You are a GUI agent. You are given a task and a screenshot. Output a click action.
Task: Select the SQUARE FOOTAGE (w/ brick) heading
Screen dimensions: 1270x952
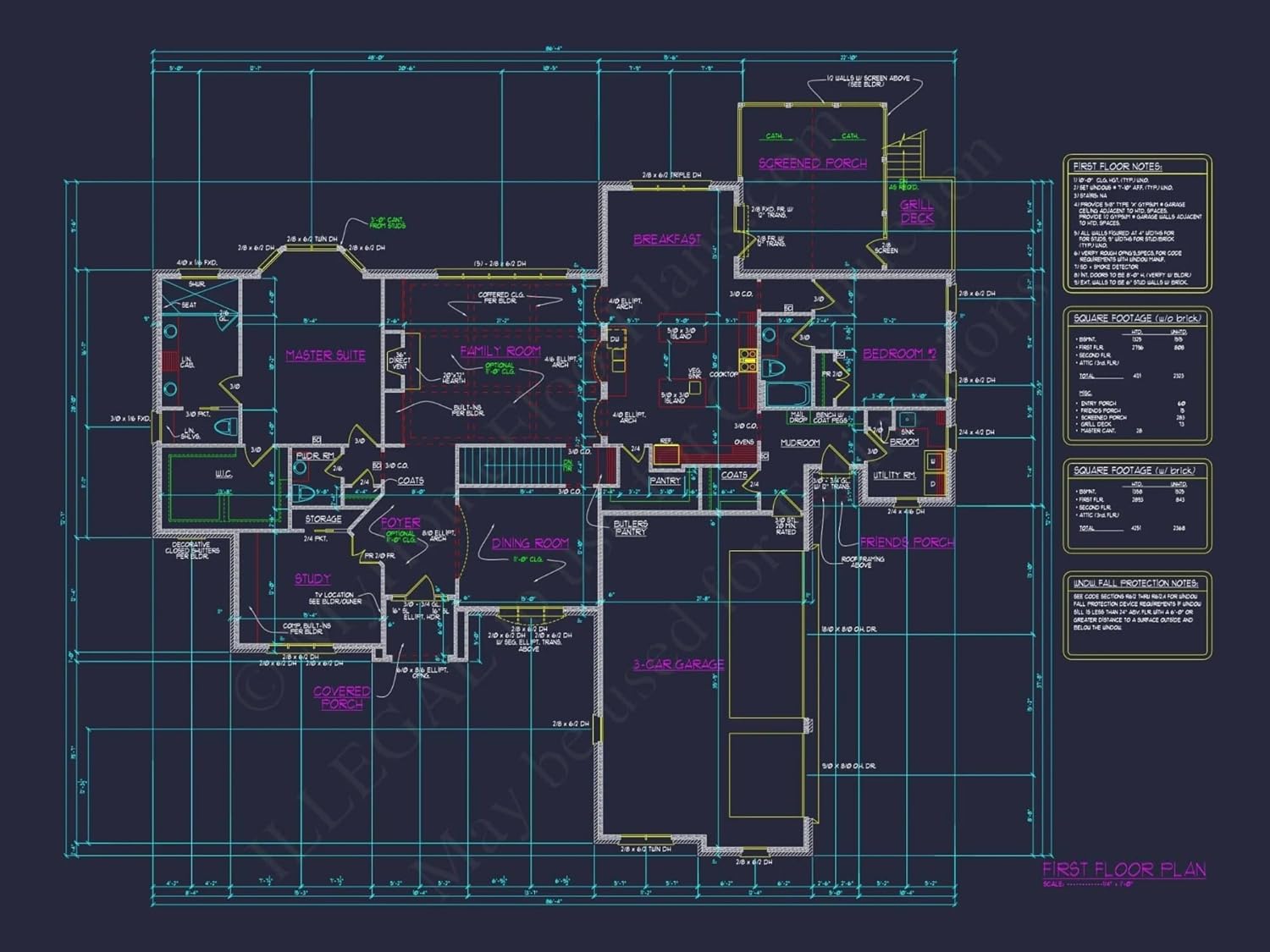pyautogui.click(x=1135, y=470)
